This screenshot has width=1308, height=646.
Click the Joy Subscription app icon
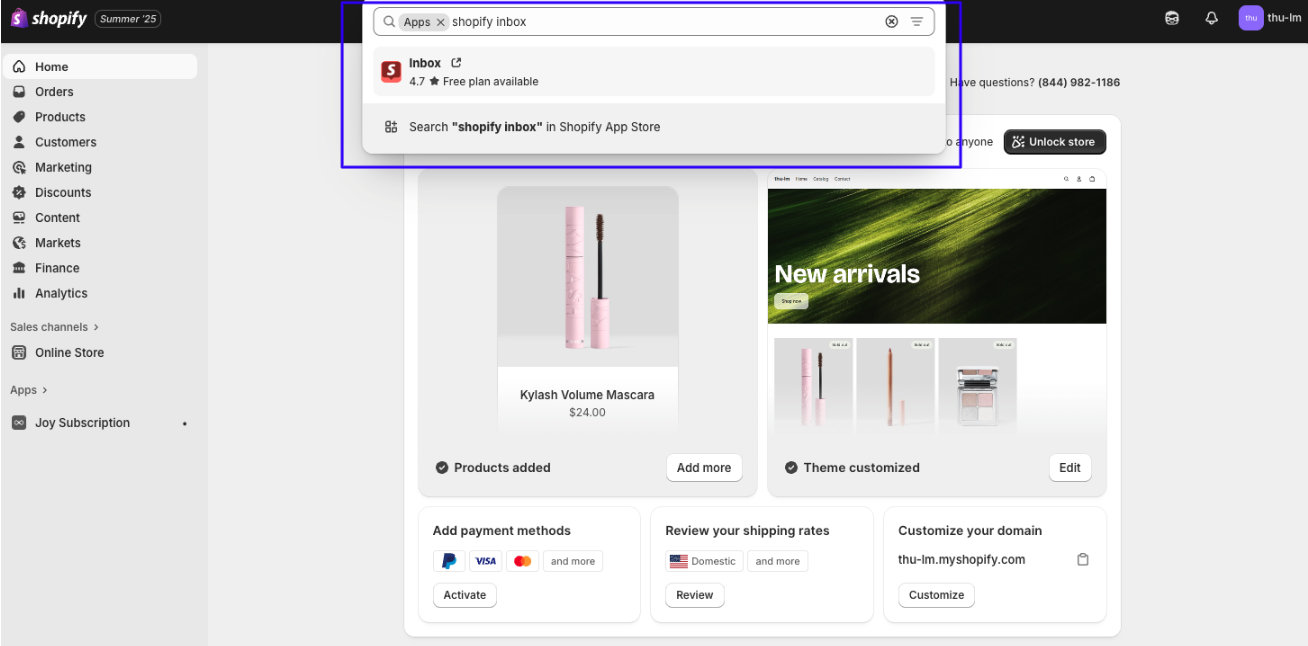pyautogui.click(x=18, y=423)
